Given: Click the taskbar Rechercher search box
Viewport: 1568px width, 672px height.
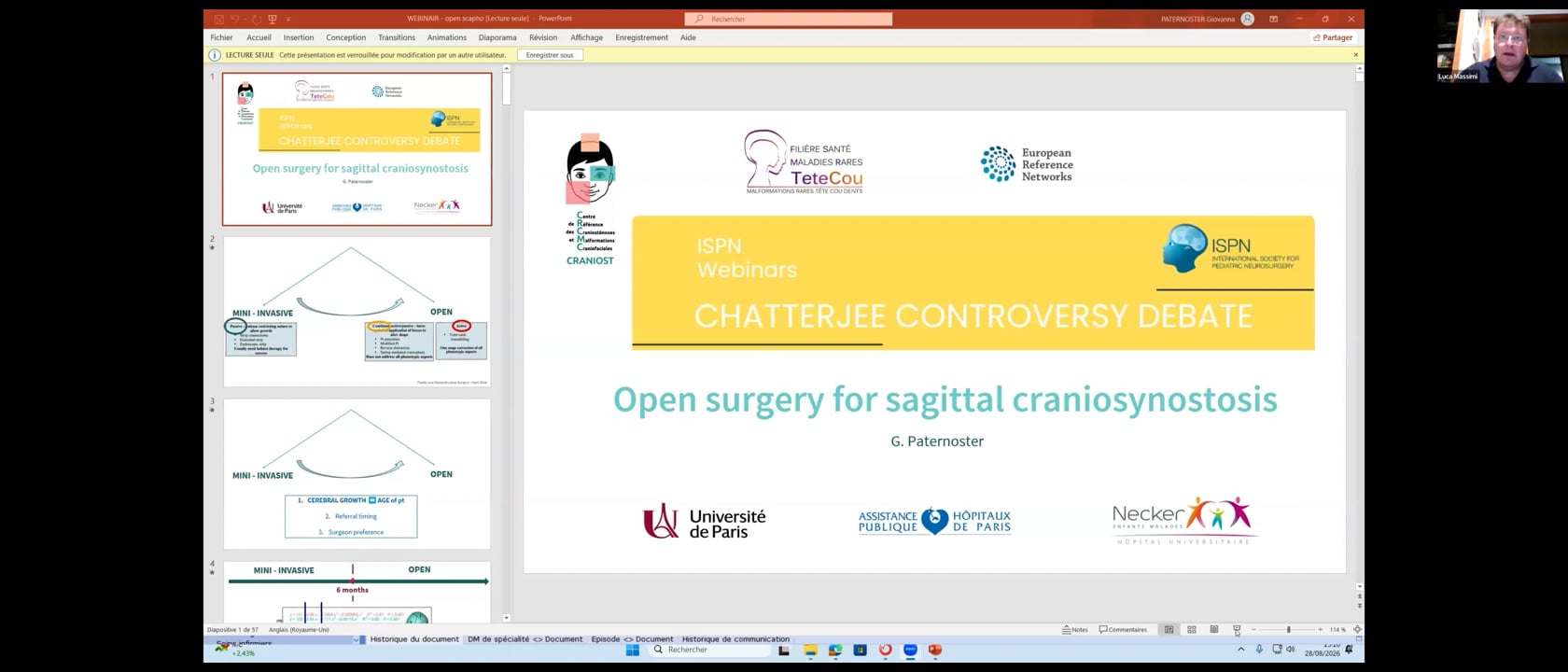Looking at the screenshot, I should (709, 651).
